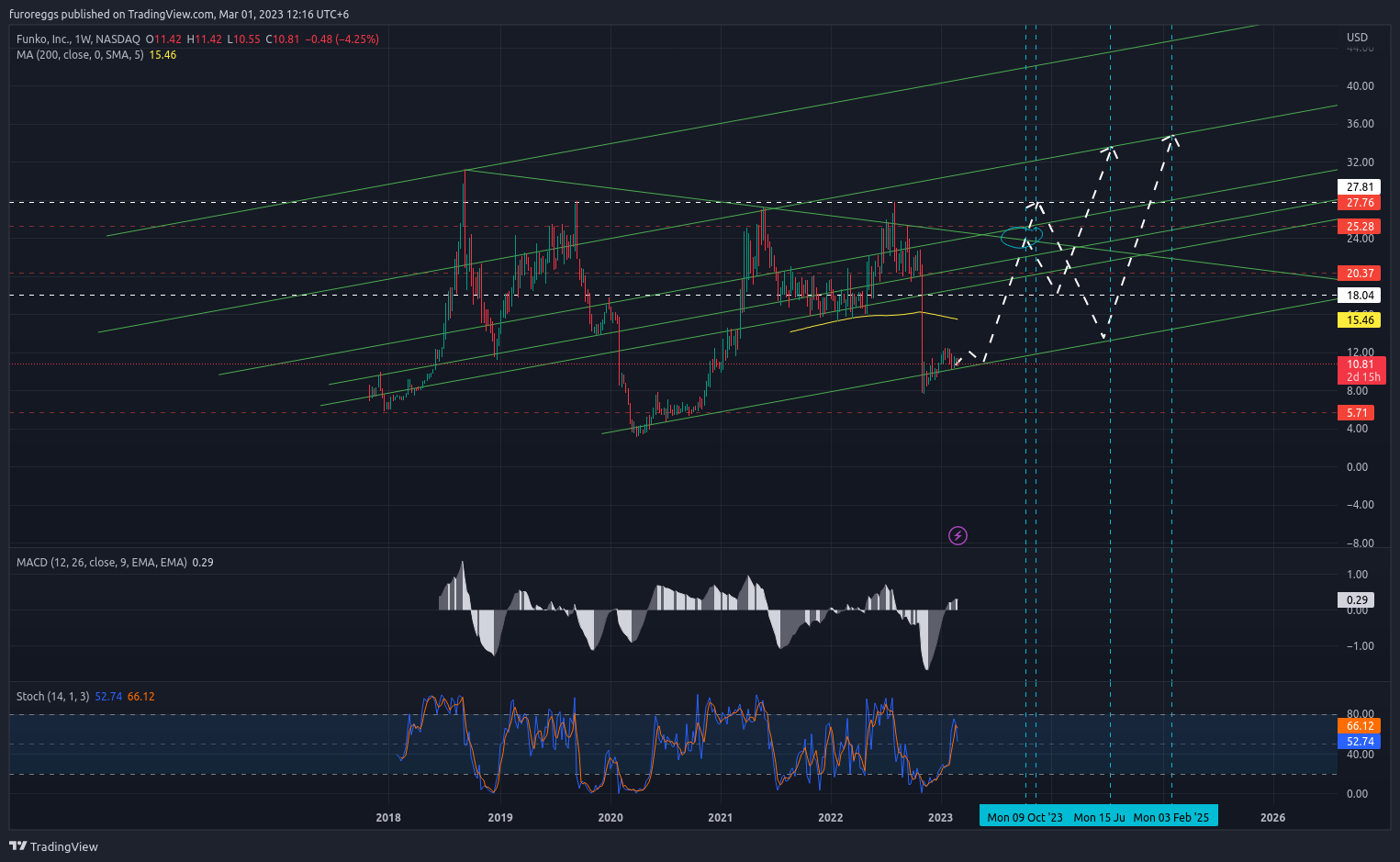
Task: Click the 25.28 red price label
Action: (1360, 227)
